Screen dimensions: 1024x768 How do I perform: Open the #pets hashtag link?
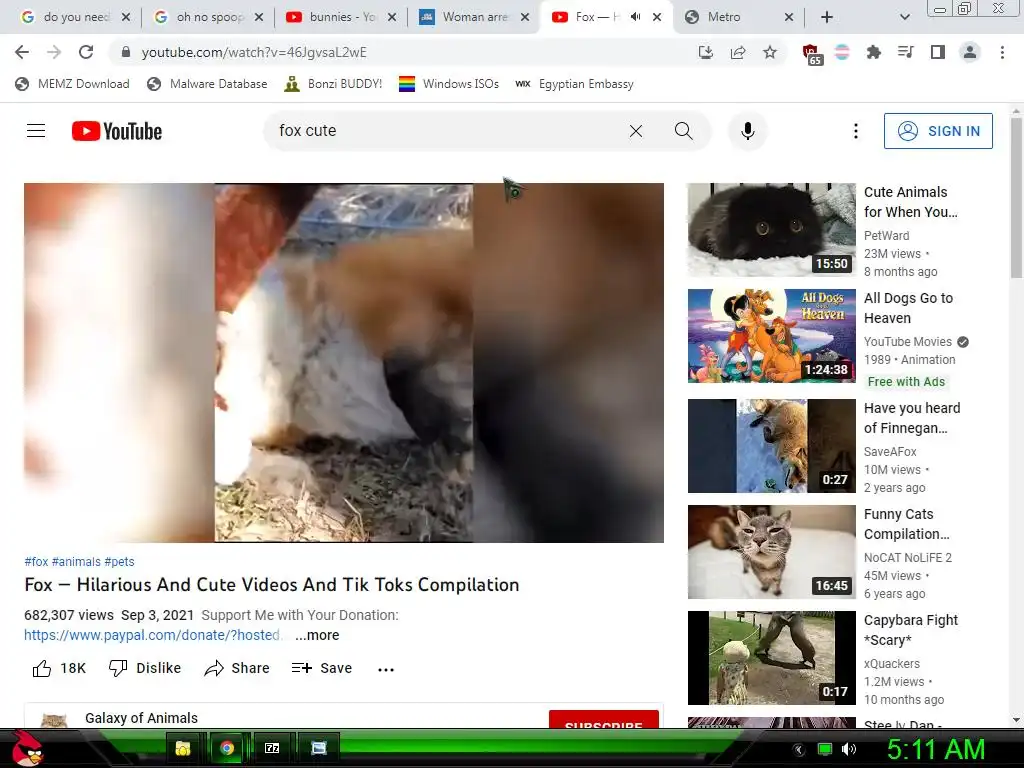pos(119,562)
